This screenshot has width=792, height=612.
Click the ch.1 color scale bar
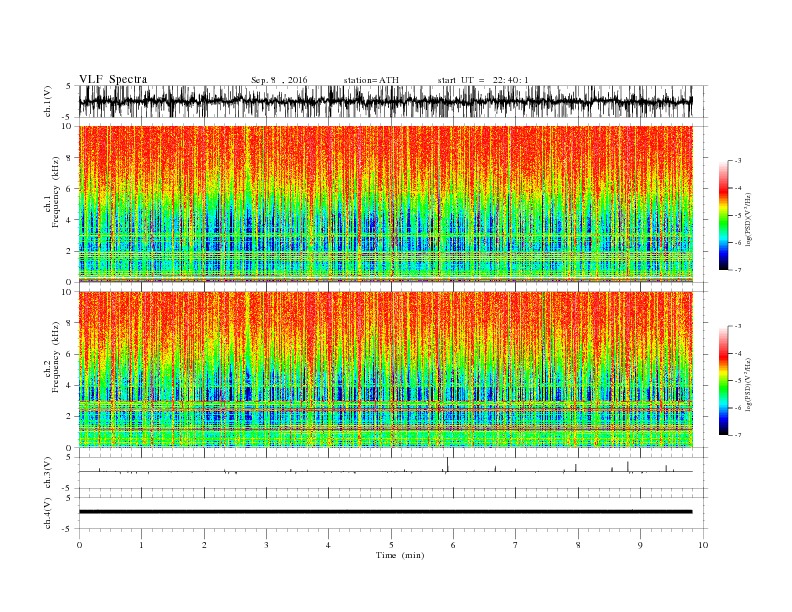723,215
